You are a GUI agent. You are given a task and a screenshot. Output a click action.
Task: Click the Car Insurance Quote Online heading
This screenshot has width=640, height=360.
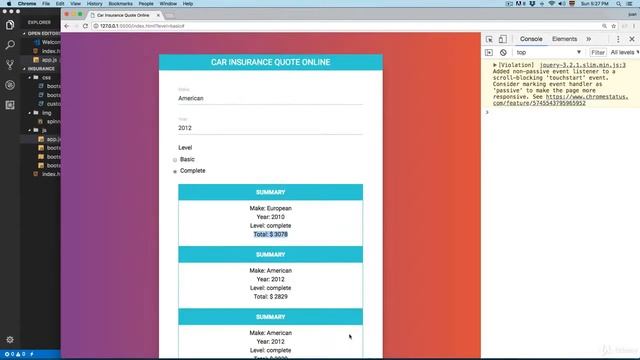click(270, 62)
